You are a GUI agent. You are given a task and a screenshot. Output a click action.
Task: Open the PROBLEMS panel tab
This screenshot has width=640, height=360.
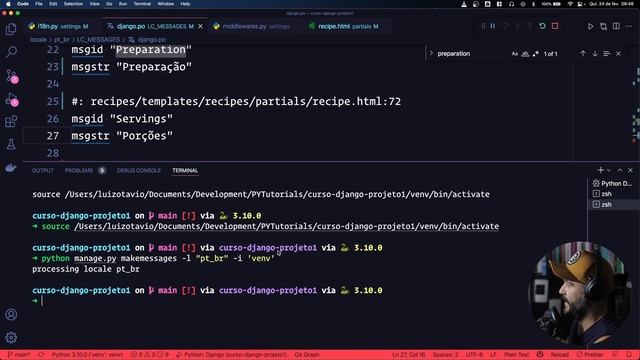79,171
